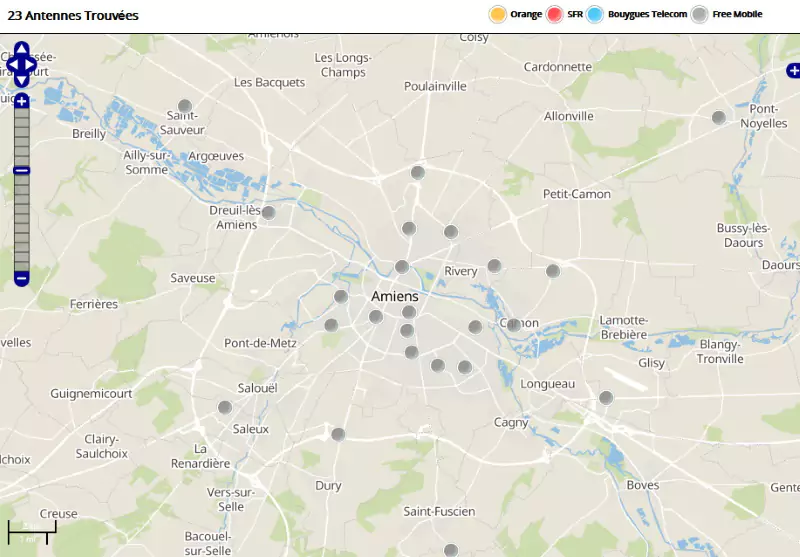Pan the map west with the left arrow
This screenshot has width=800, height=557.
(x=10, y=65)
